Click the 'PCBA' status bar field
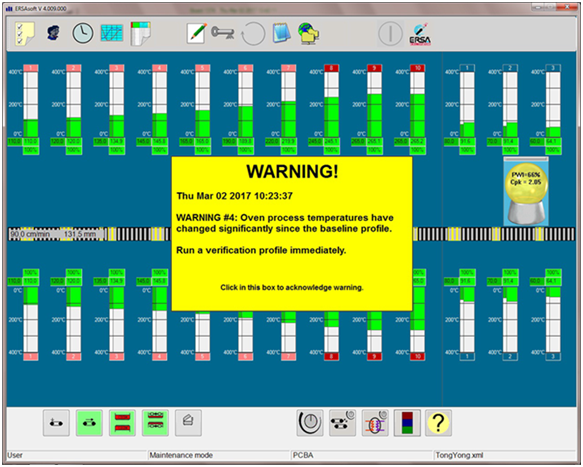 (x=362, y=455)
